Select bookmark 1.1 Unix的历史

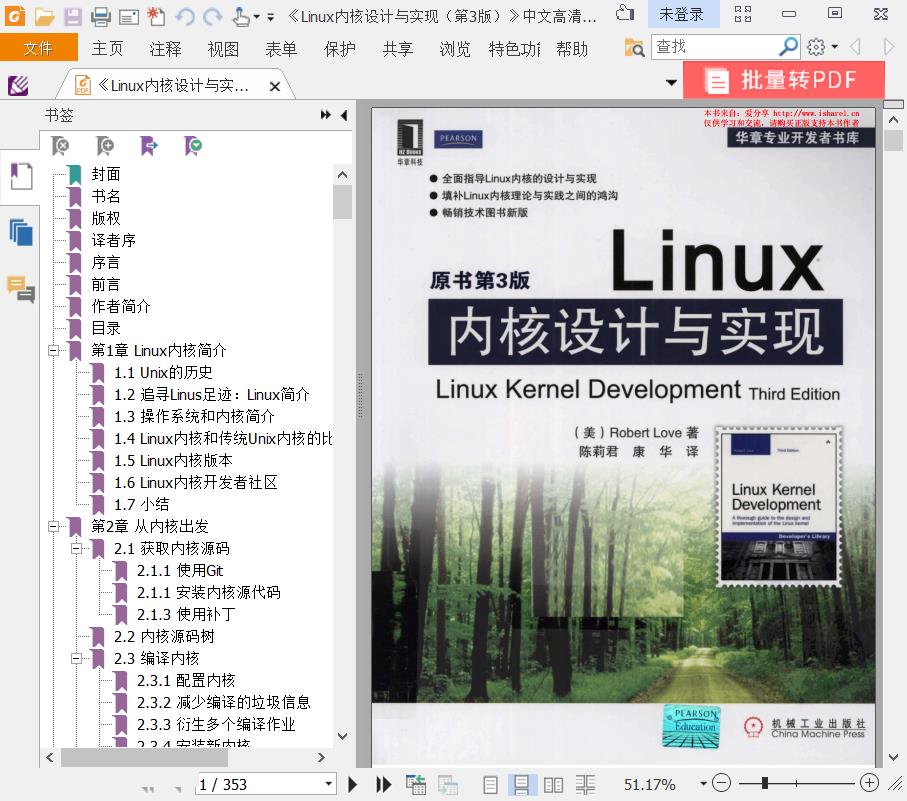coord(163,372)
